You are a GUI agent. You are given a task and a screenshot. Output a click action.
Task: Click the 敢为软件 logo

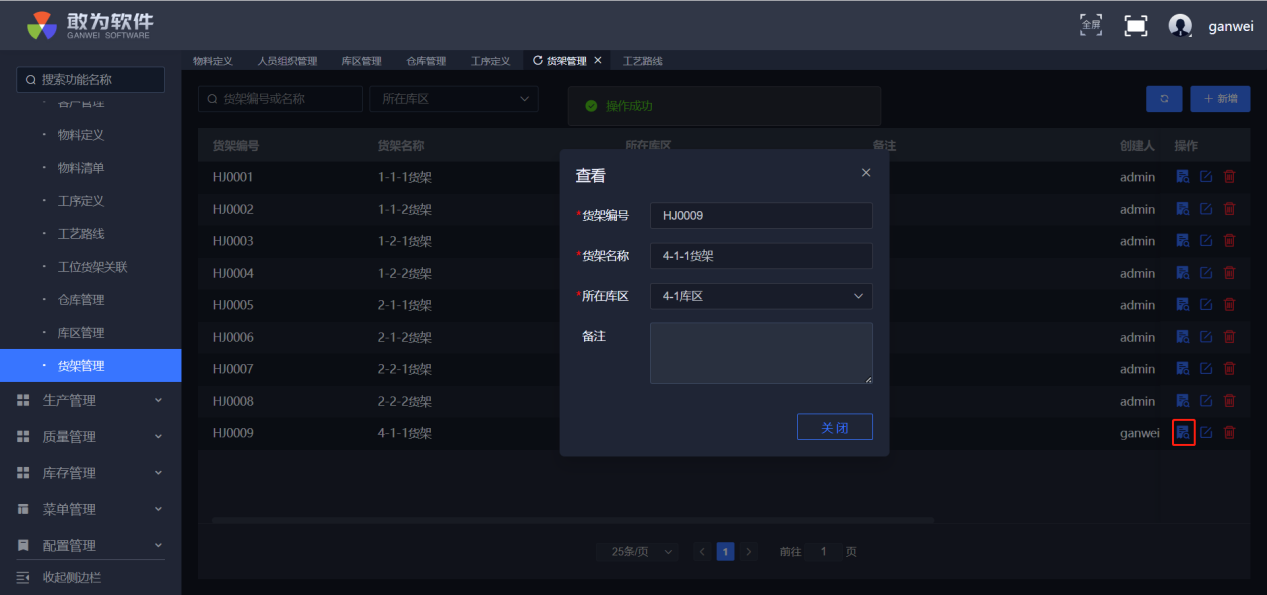pyautogui.click(x=90, y=25)
